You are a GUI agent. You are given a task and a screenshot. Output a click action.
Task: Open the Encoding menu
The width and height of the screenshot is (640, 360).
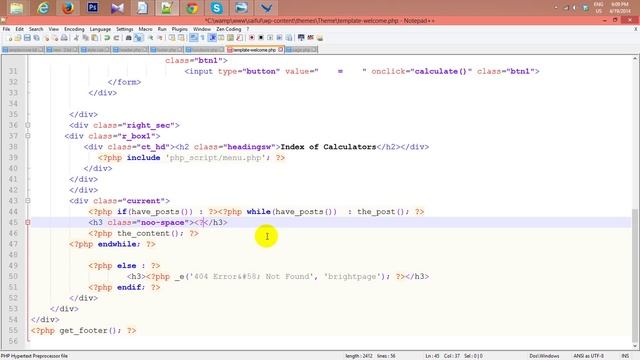coord(74,29)
